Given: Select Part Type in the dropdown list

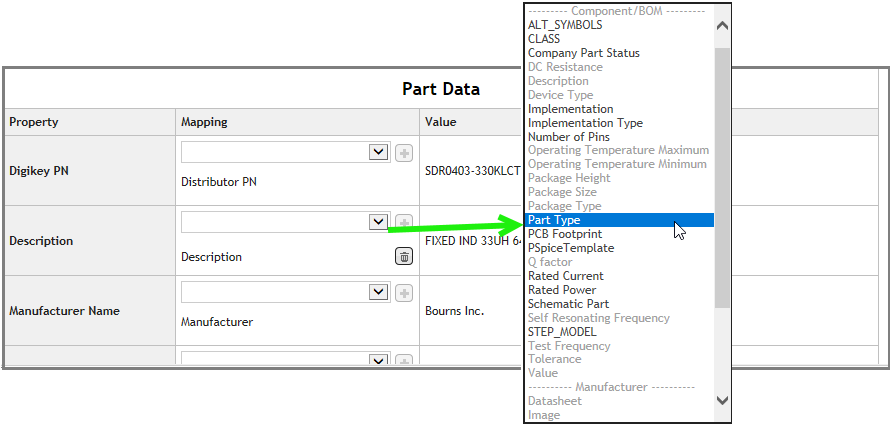Looking at the screenshot, I should coord(619,220).
